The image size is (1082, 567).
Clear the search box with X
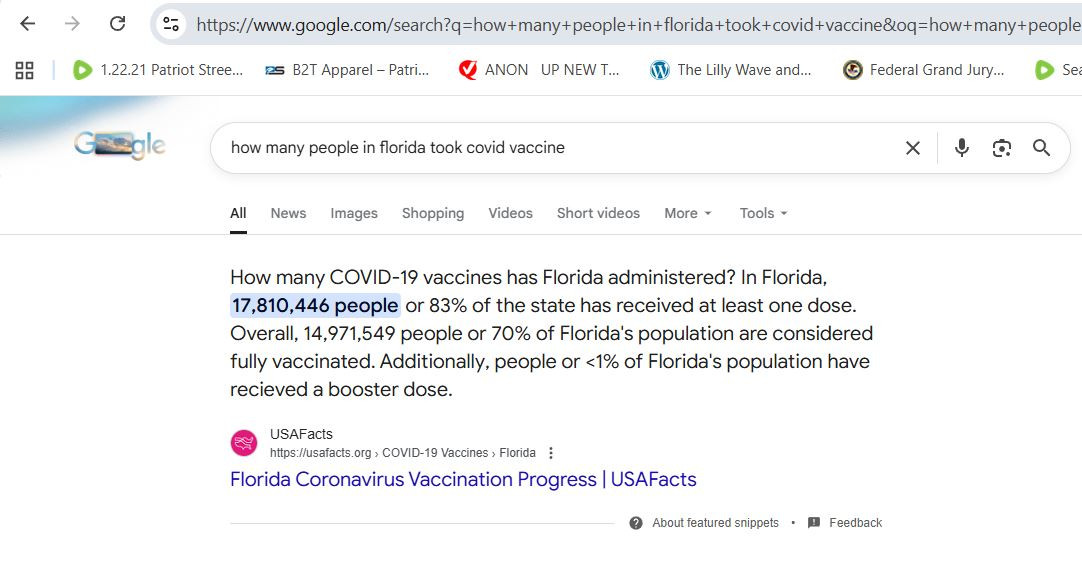[x=912, y=148]
